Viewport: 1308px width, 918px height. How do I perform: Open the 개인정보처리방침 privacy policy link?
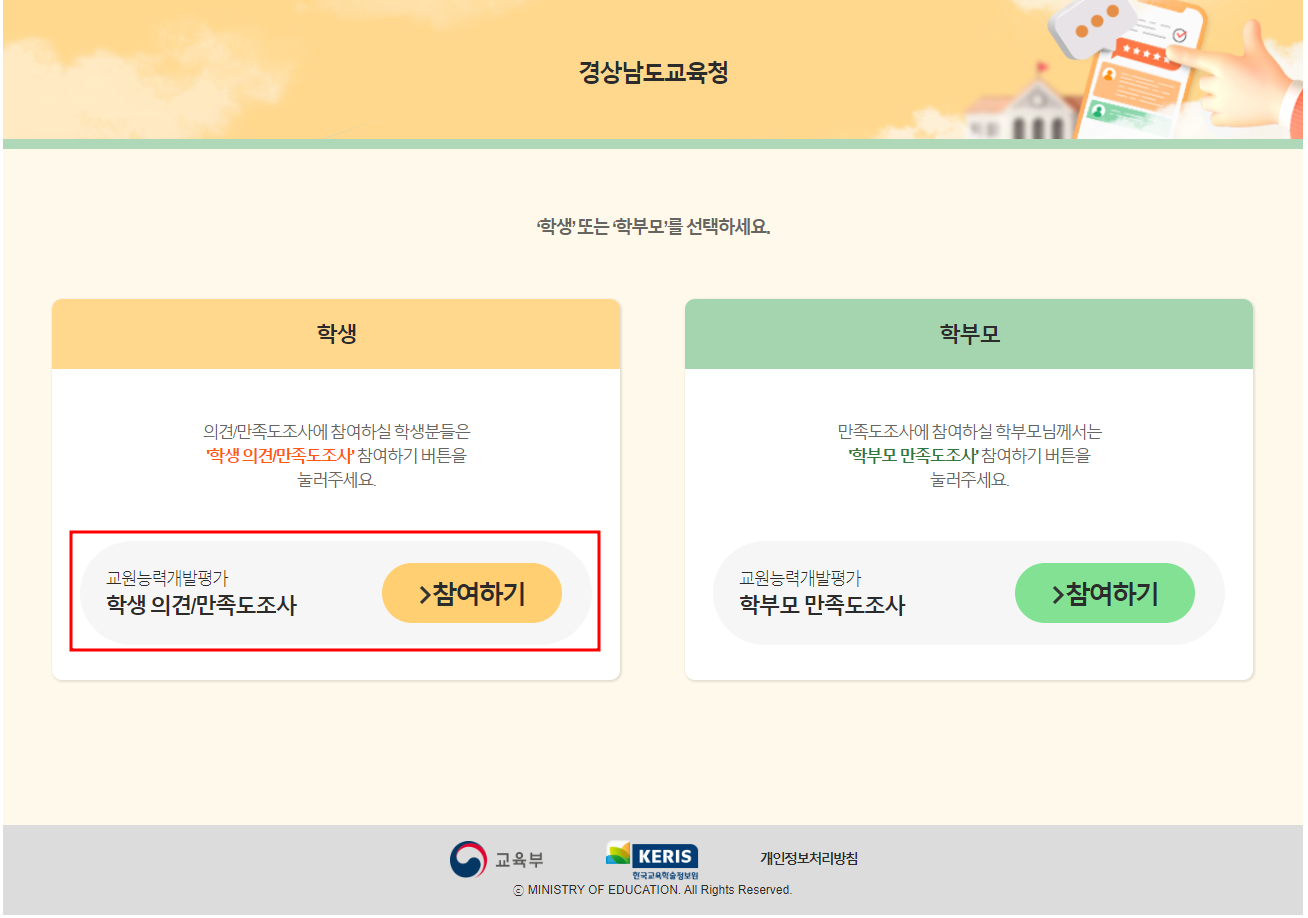pos(808,858)
